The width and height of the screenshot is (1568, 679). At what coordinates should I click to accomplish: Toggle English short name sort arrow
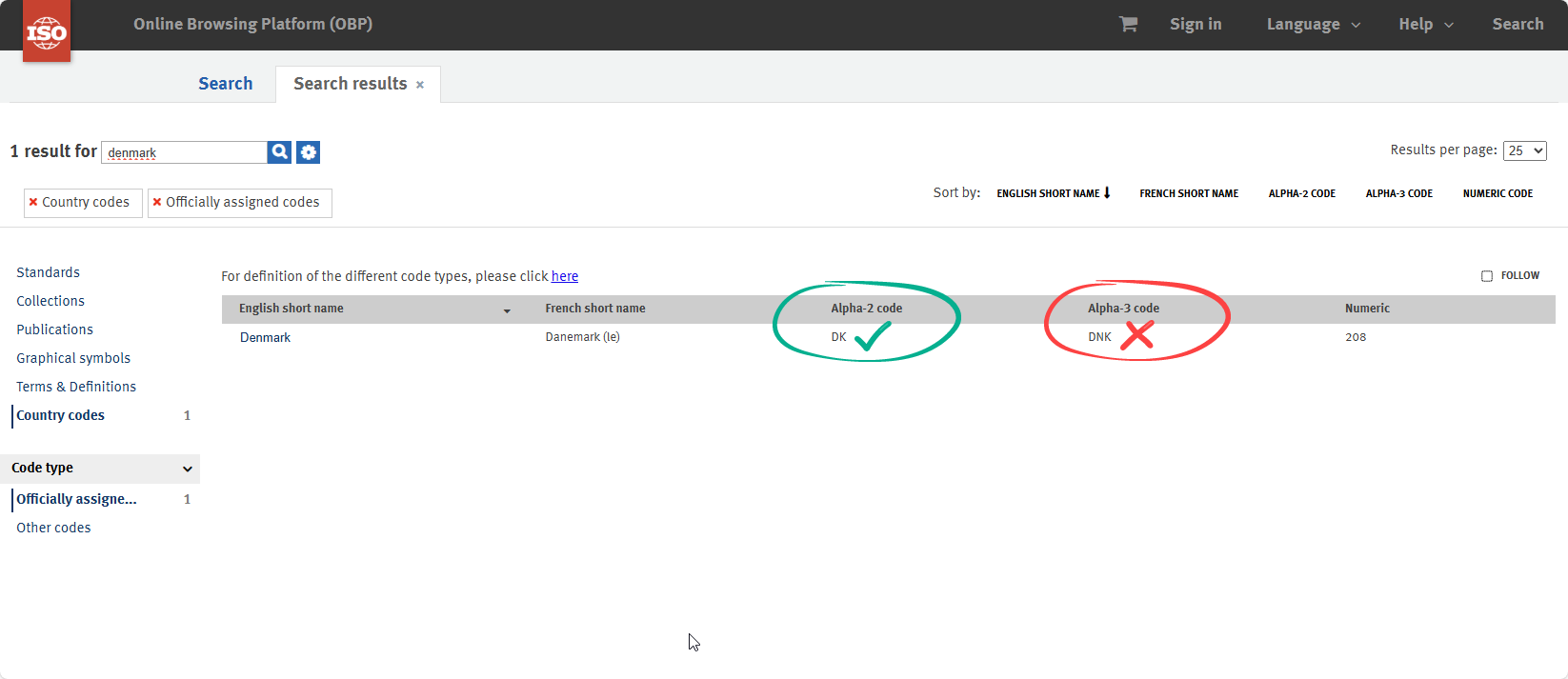(x=1107, y=192)
